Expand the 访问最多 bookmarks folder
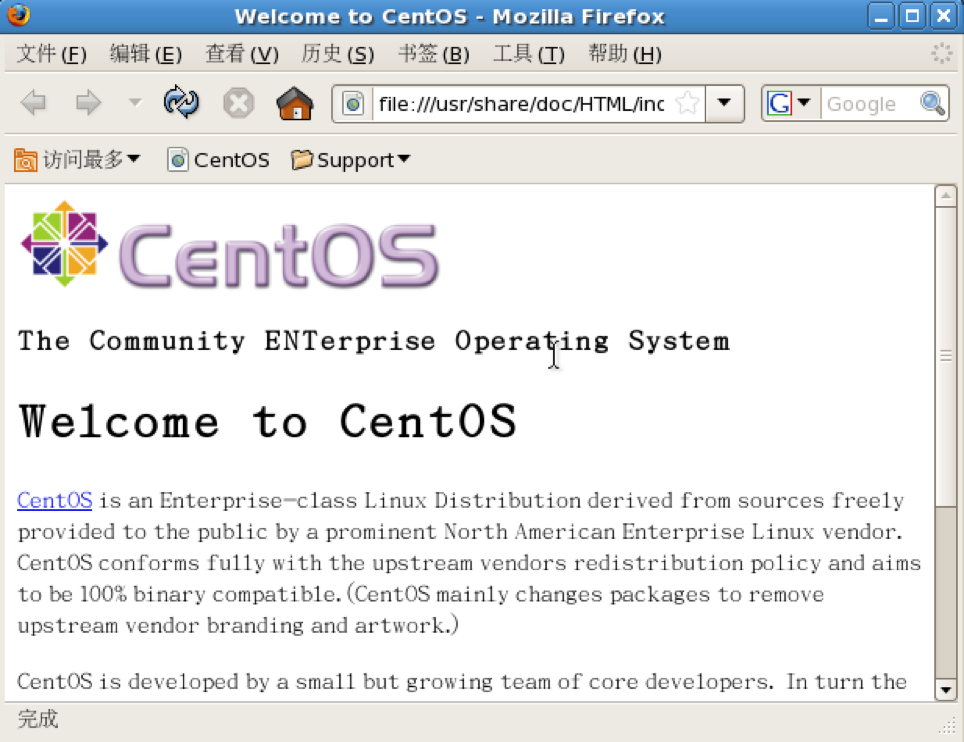The width and height of the screenshot is (964, 742). (x=77, y=160)
